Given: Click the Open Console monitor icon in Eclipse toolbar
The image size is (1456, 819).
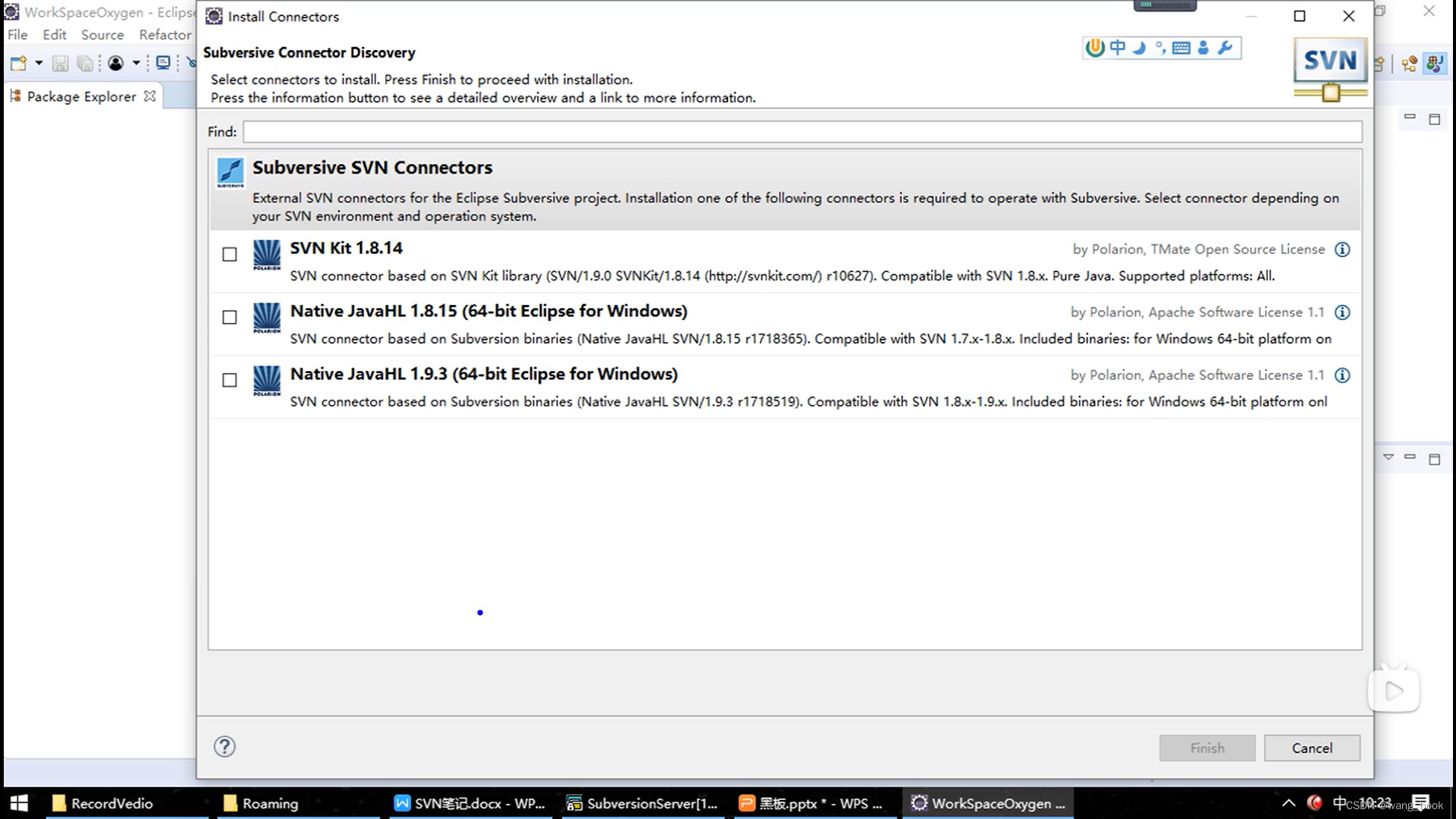Looking at the screenshot, I should click(163, 63).
